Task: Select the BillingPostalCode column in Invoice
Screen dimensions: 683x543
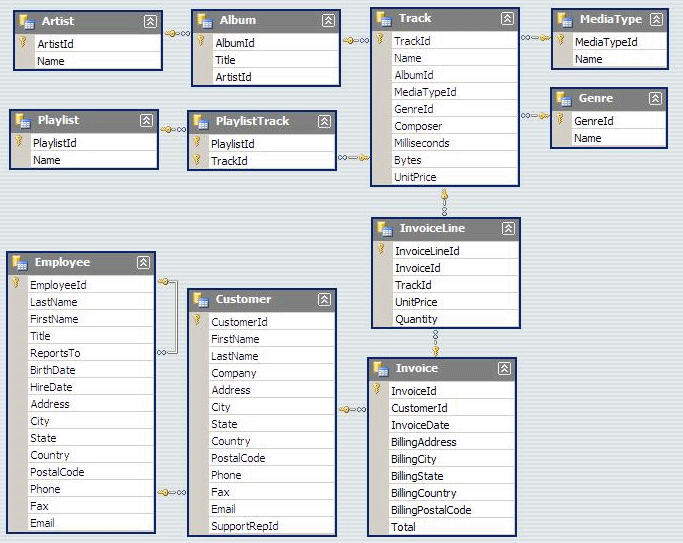Action: (452, 510)
